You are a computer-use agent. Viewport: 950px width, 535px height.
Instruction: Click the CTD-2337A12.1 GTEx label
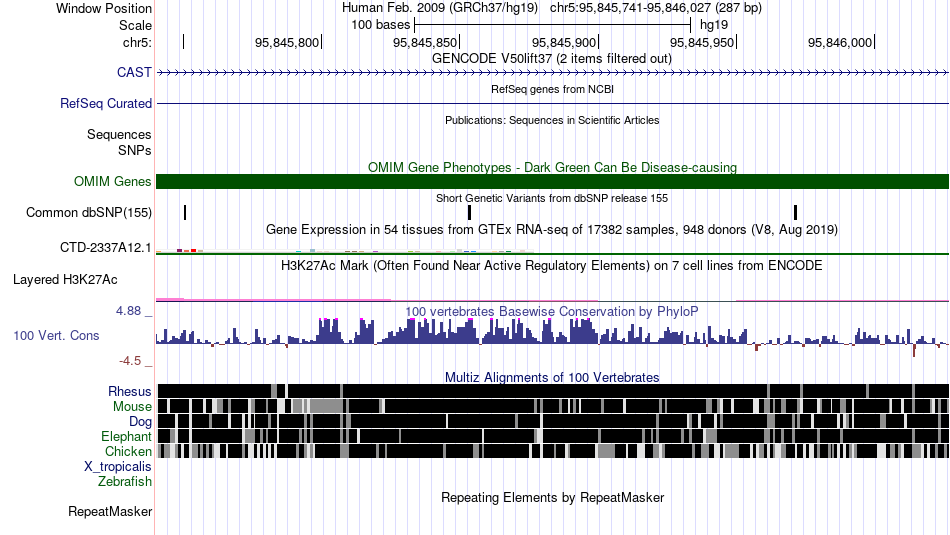click(105, 247)
